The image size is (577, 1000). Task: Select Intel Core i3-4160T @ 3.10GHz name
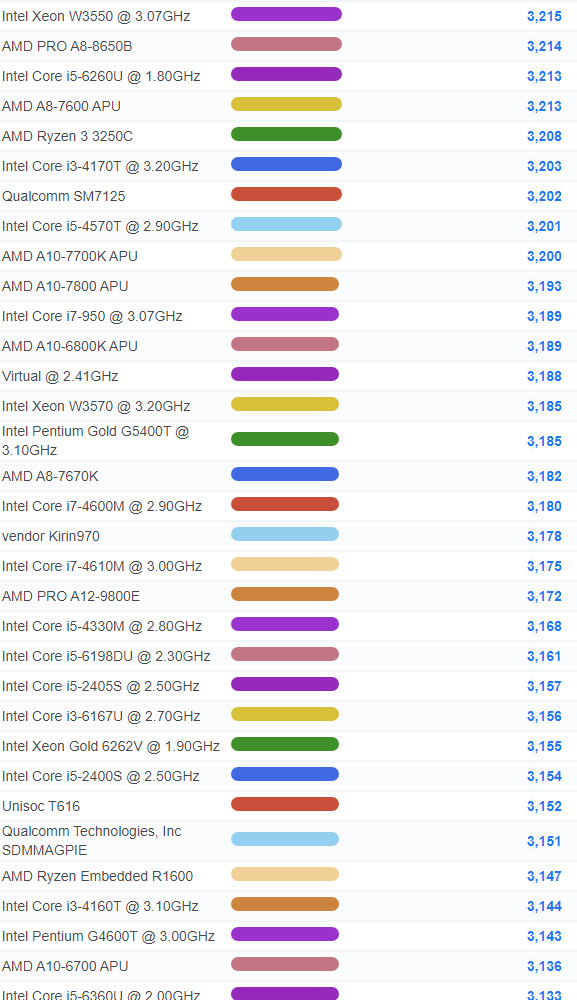100,906
